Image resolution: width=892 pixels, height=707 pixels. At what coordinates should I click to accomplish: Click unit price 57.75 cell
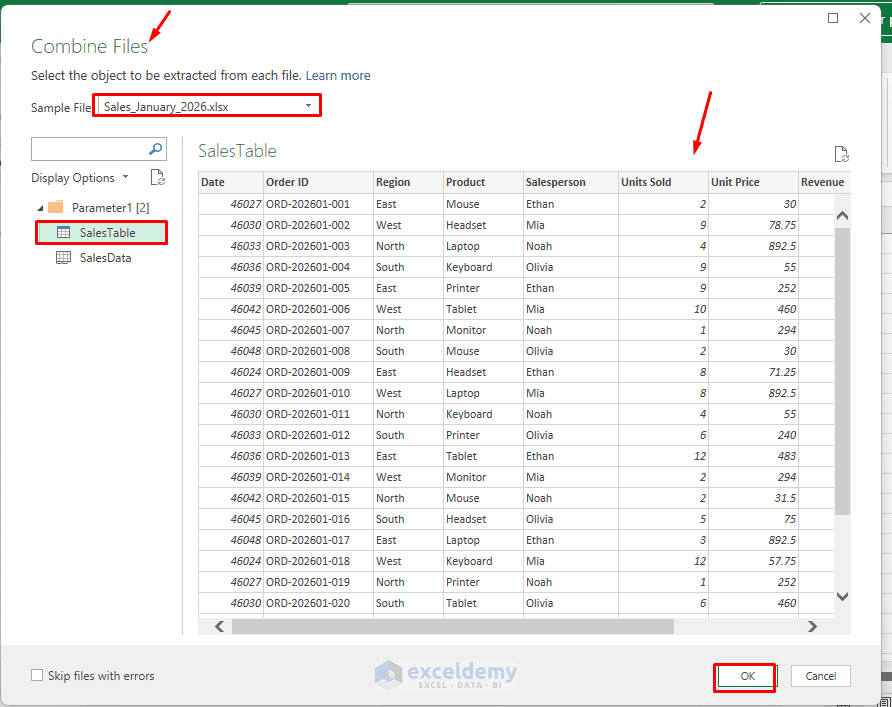pos(753,561)
